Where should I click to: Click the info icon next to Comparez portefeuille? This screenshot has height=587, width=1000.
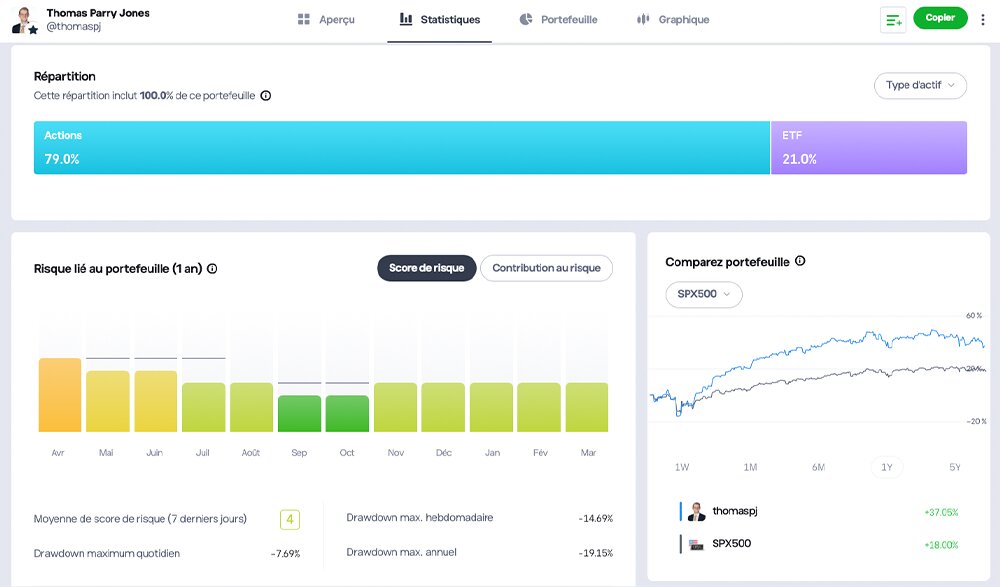click(x=800, y=261)
